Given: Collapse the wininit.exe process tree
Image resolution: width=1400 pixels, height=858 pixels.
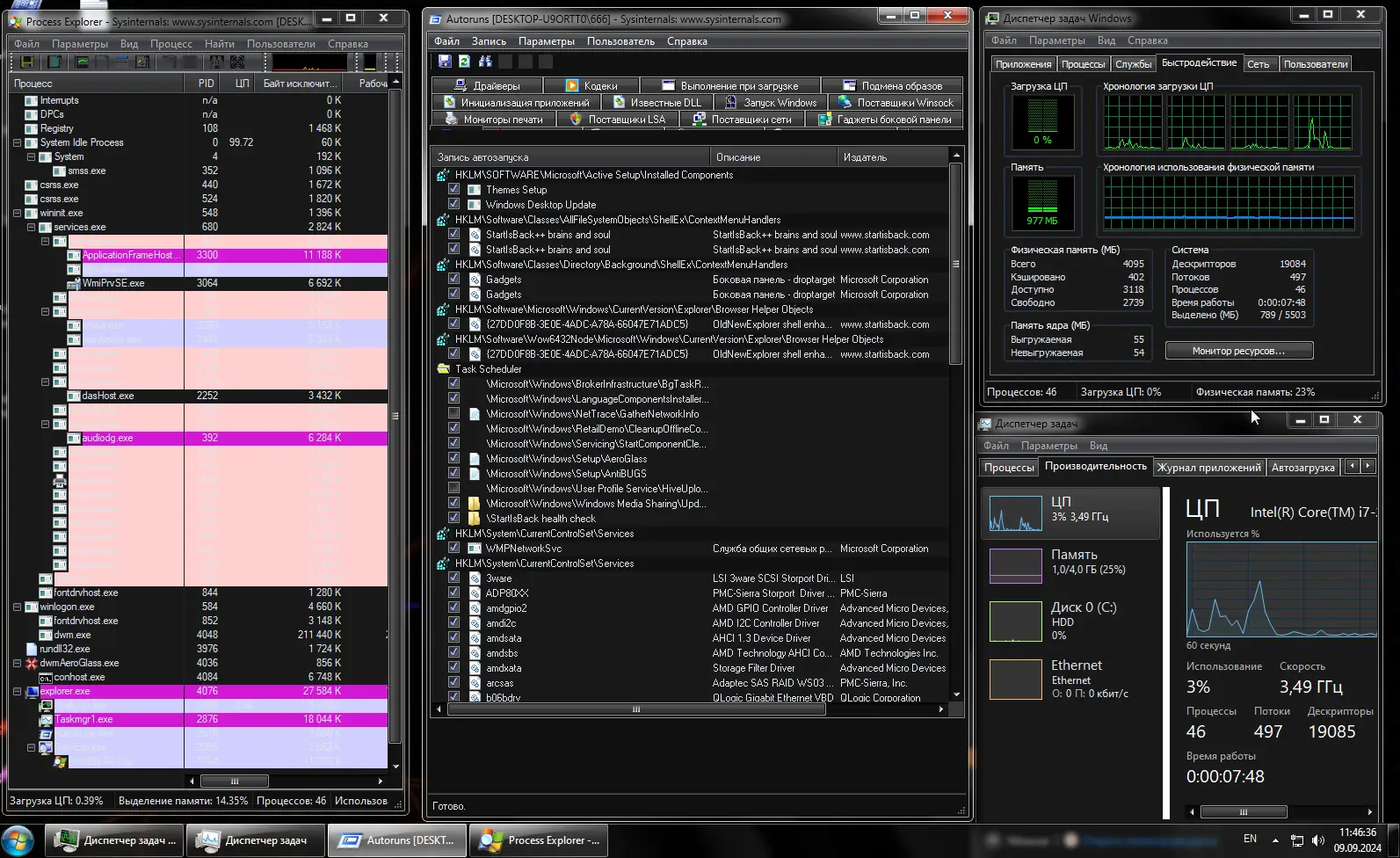Looking at the screenshot, I should [x=17, y=213].
